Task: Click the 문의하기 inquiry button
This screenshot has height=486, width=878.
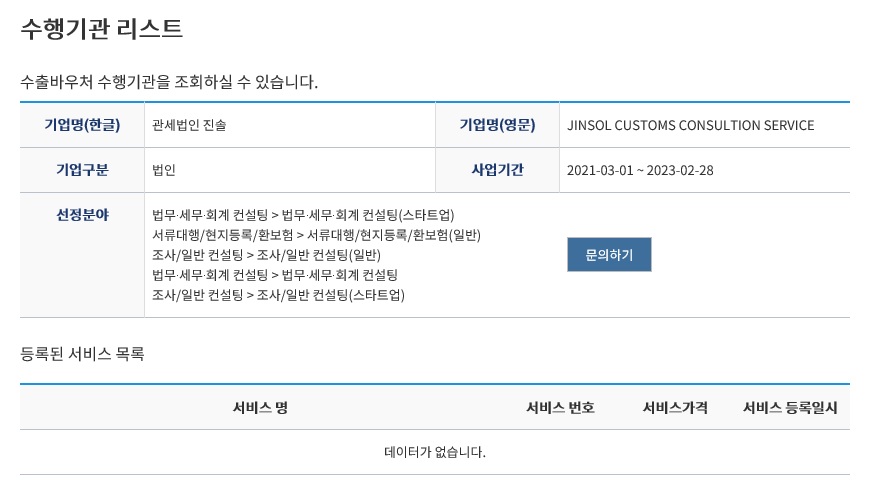Action: (608, 255)
